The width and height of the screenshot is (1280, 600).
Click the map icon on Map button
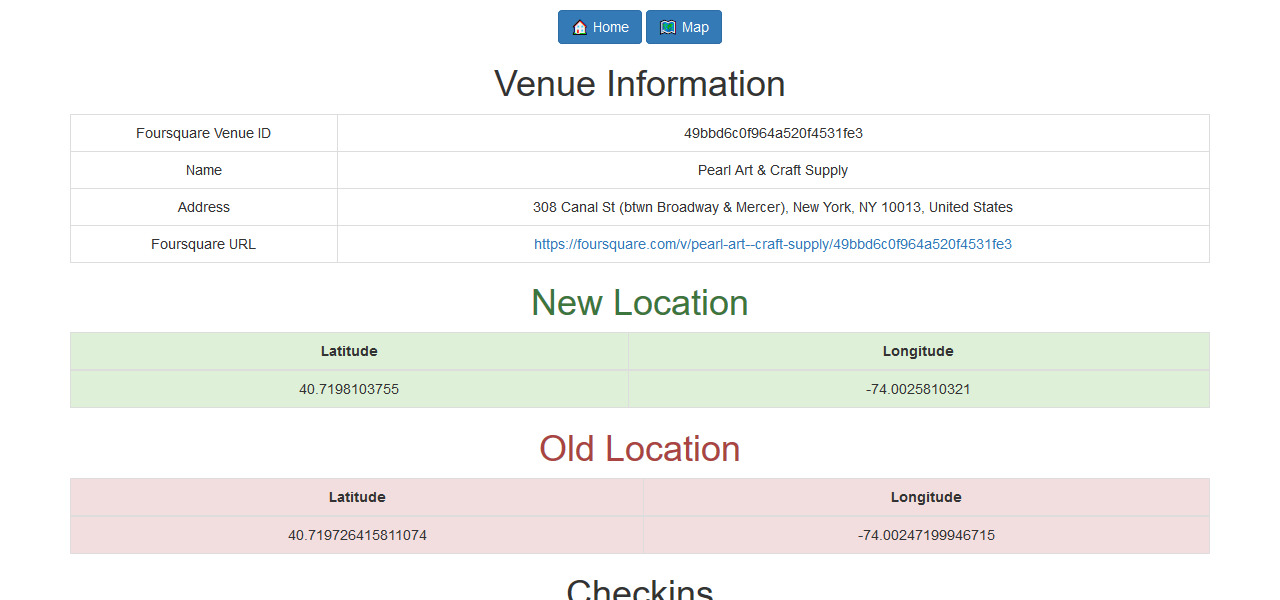tap(668, 28)
